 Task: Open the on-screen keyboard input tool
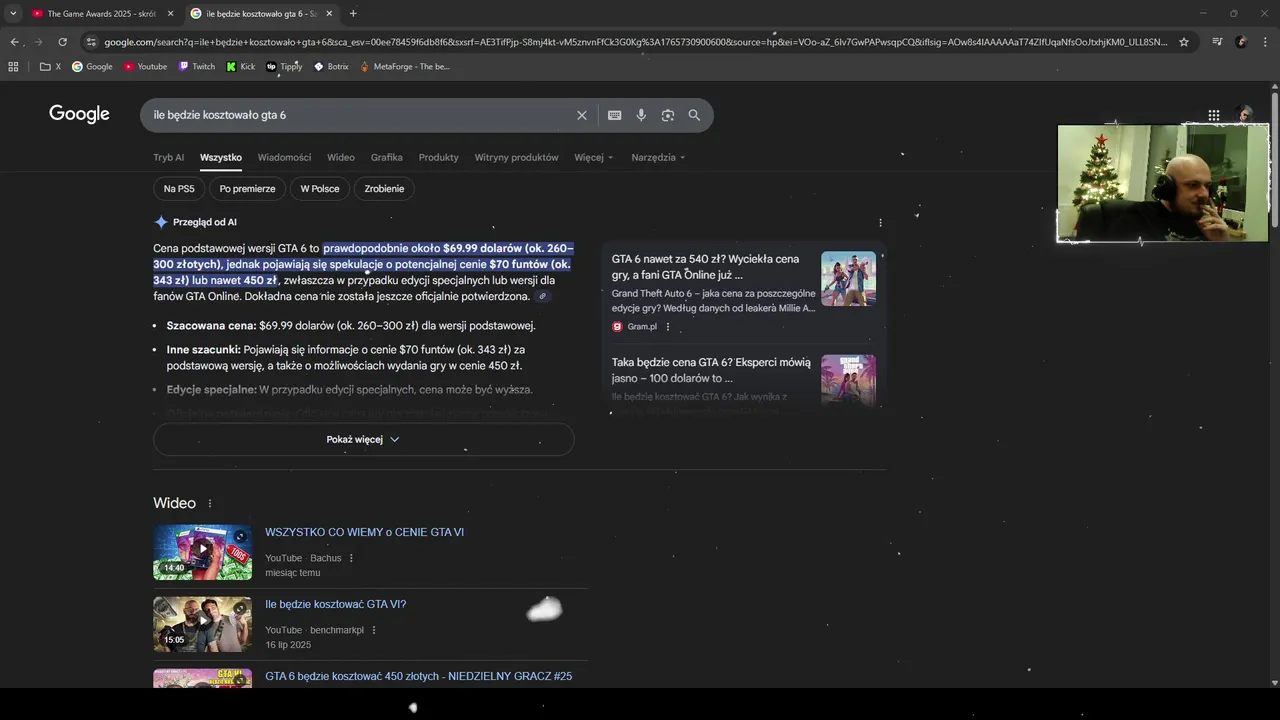614,115
